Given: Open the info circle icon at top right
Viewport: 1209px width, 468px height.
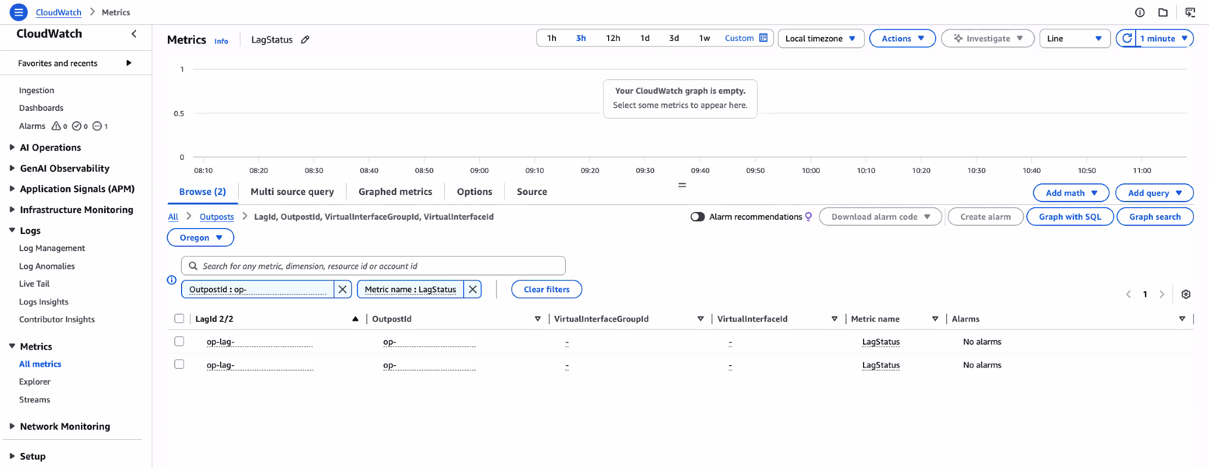Looking at the screenshot, I should click(1139, 13).
